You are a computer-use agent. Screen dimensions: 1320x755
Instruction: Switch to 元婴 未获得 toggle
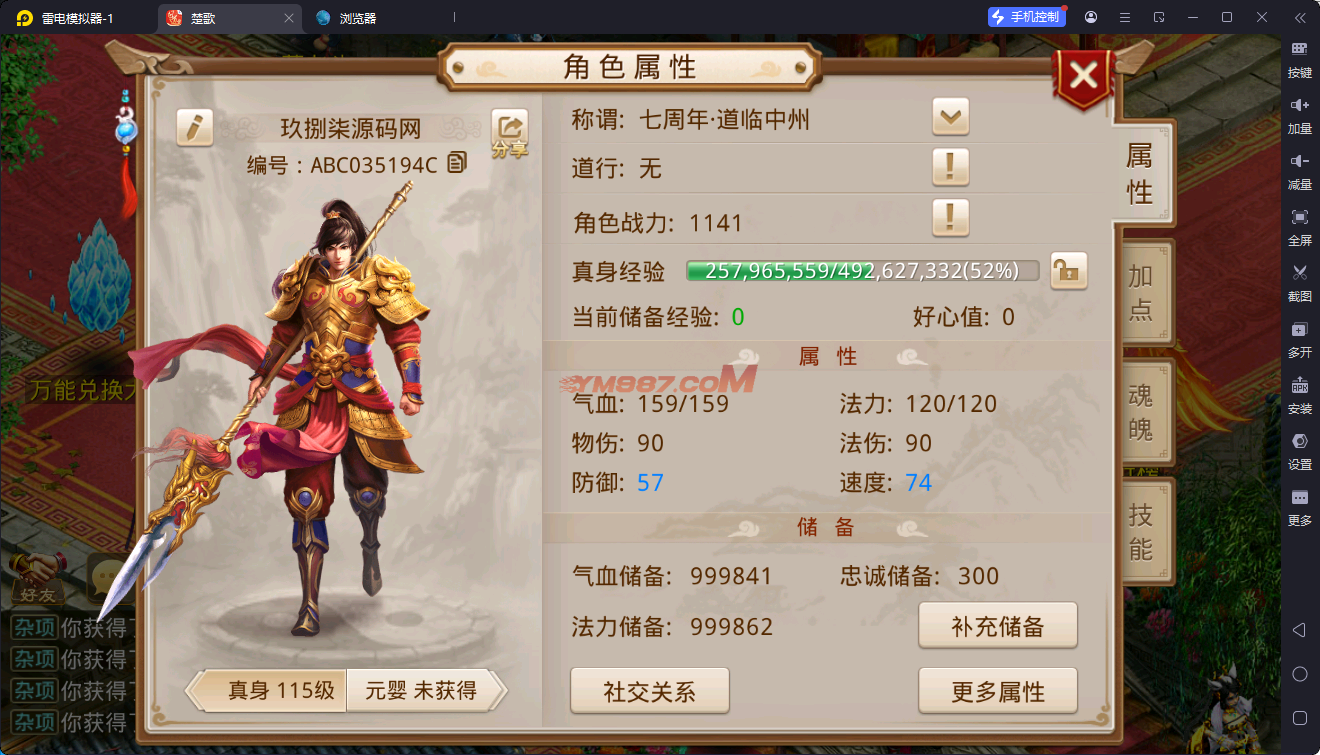coord(420,690)
